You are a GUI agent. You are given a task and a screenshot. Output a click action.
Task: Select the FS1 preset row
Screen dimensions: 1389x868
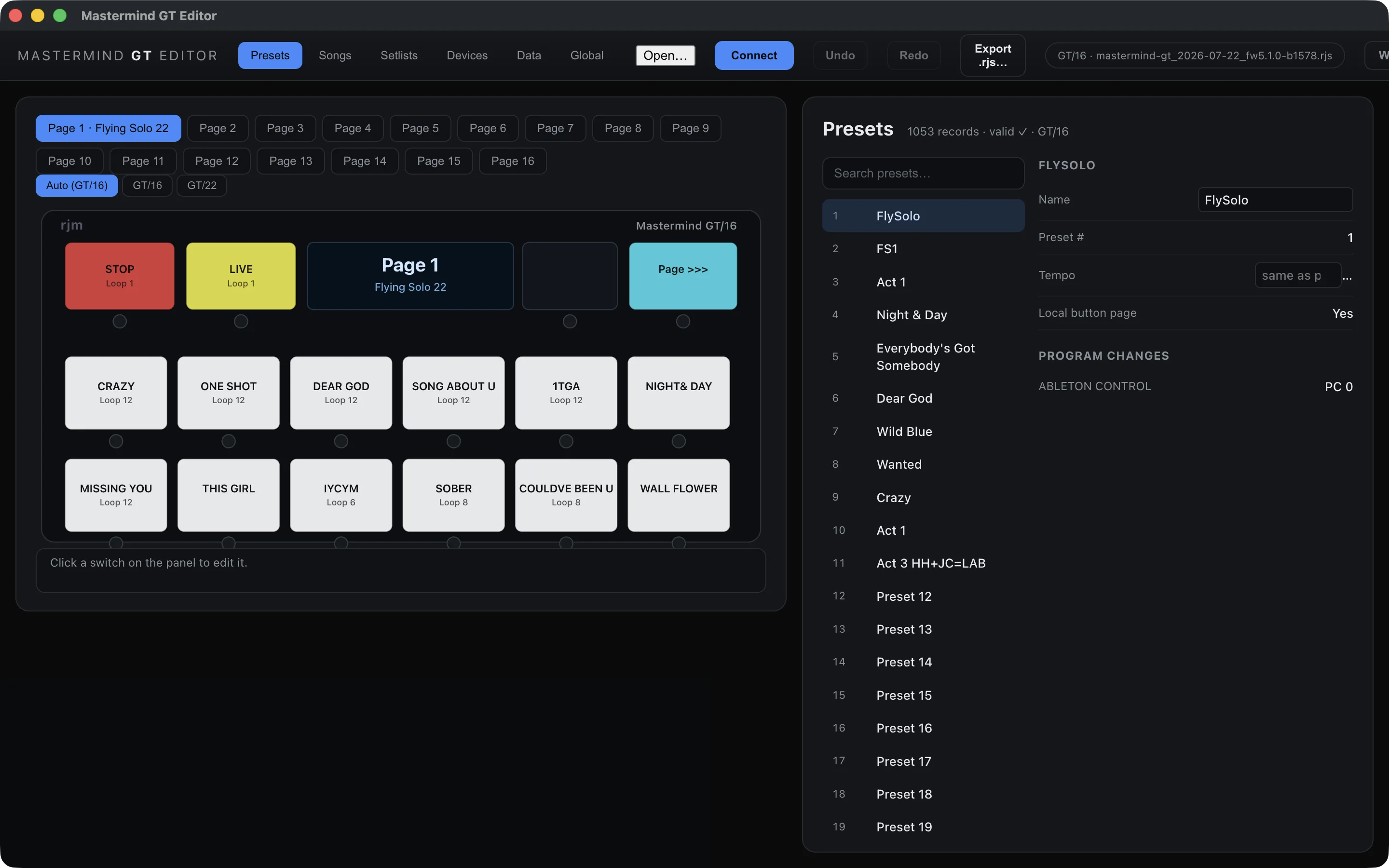click(x=923, y=248)
